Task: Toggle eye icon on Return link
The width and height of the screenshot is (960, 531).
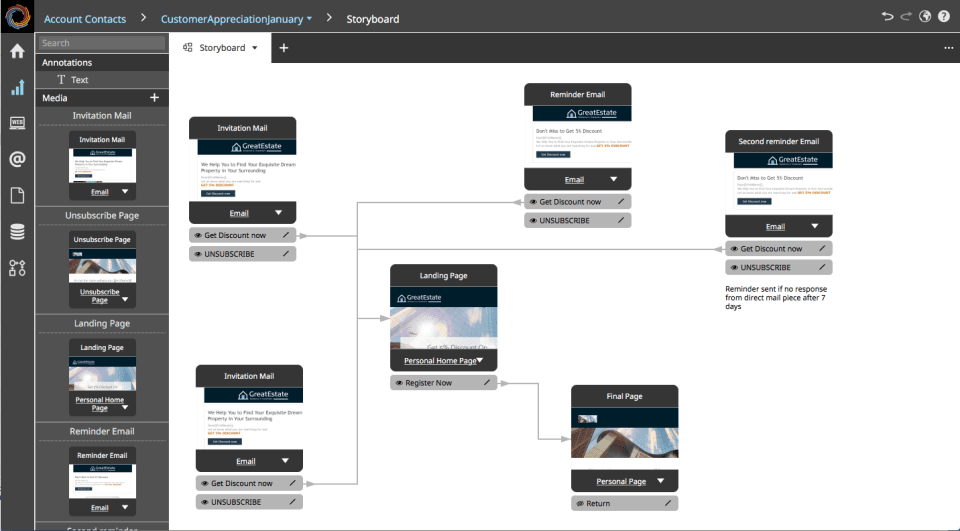Action: point(580,504)
